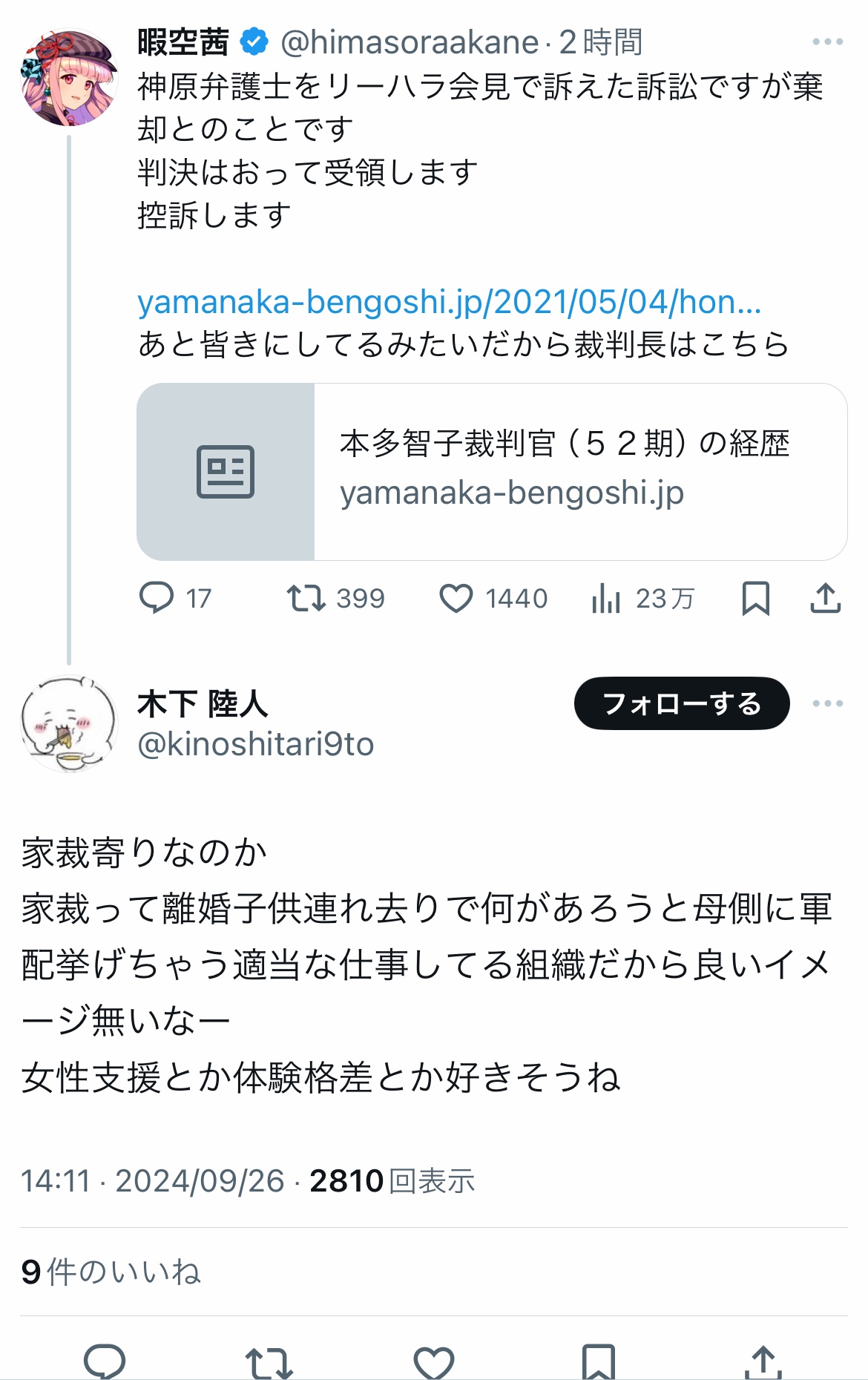Bookmark 暇空茜's tweet
The image size is (868, 1380).
755,598
